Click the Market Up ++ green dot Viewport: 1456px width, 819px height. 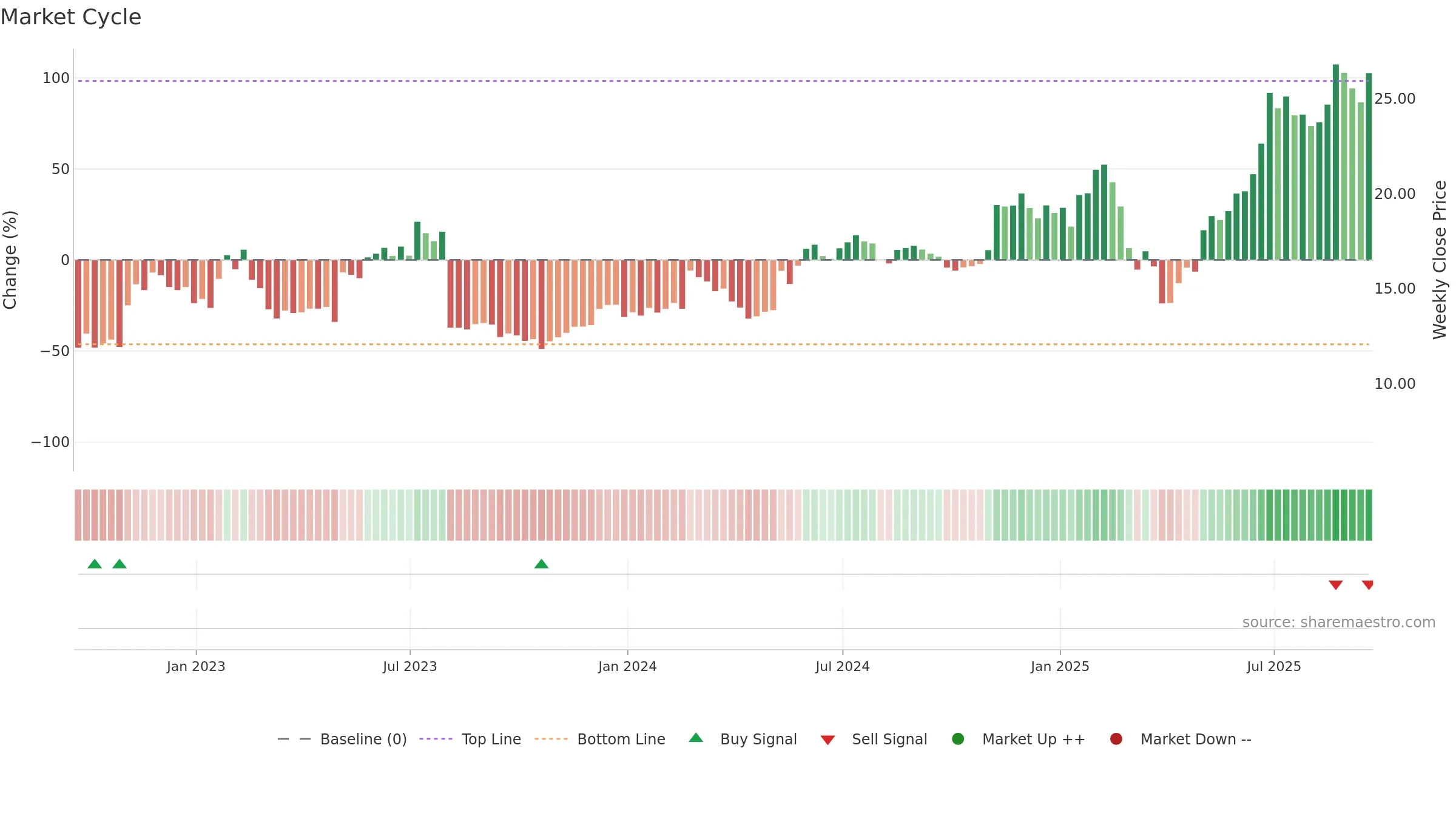pyautogui.click(x=958, y=739)
